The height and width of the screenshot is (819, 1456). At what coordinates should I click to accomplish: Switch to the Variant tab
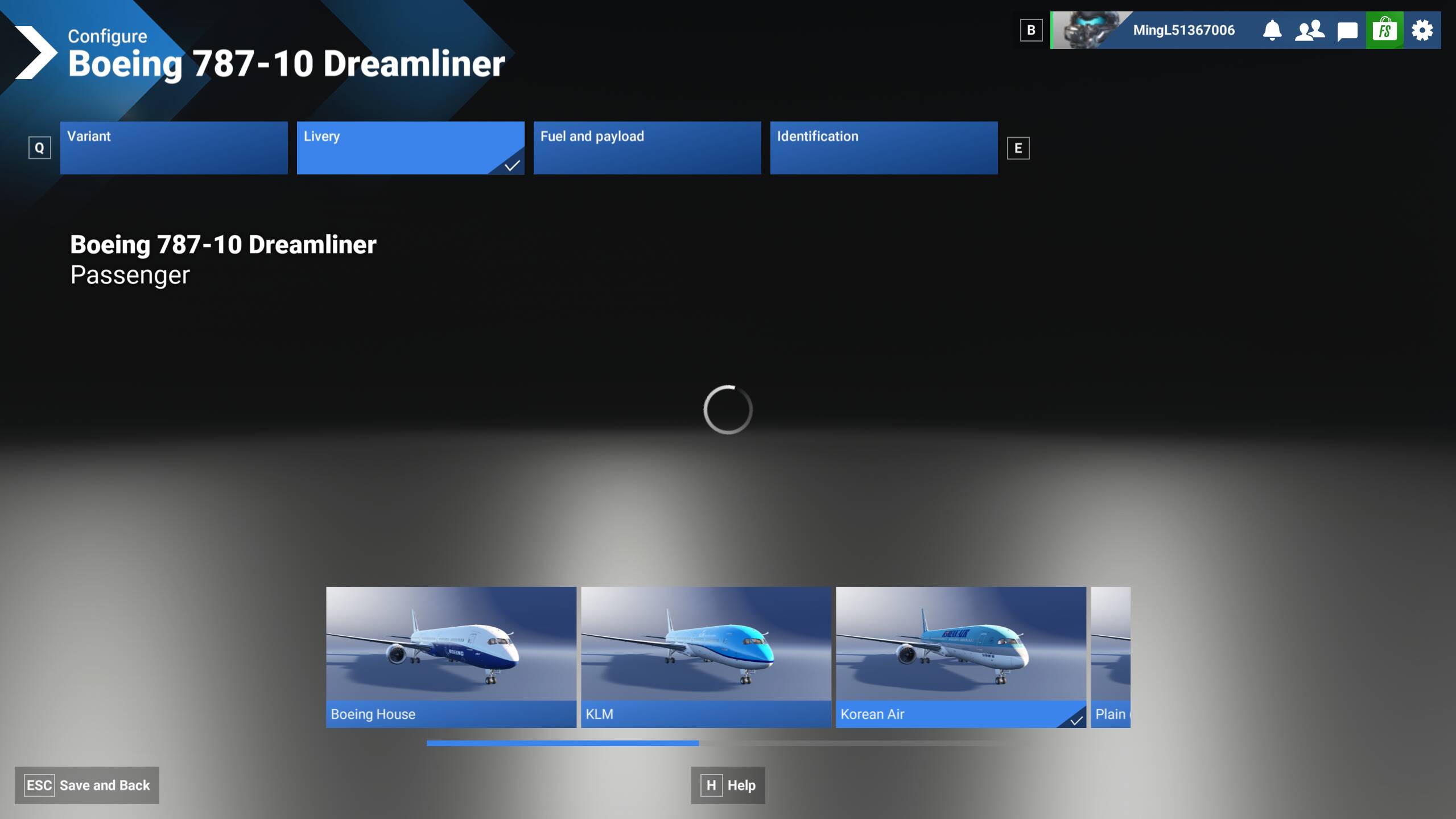pos(174,147)
